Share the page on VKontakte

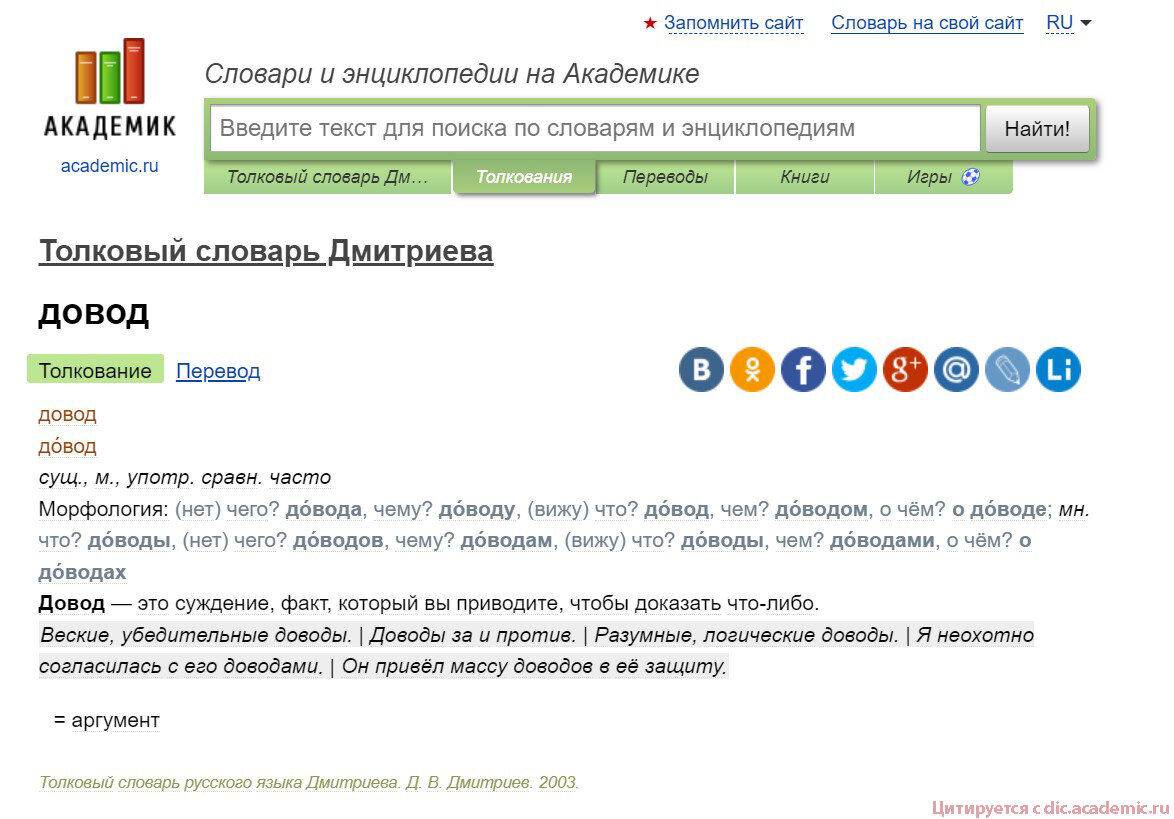tap(701, 370)
